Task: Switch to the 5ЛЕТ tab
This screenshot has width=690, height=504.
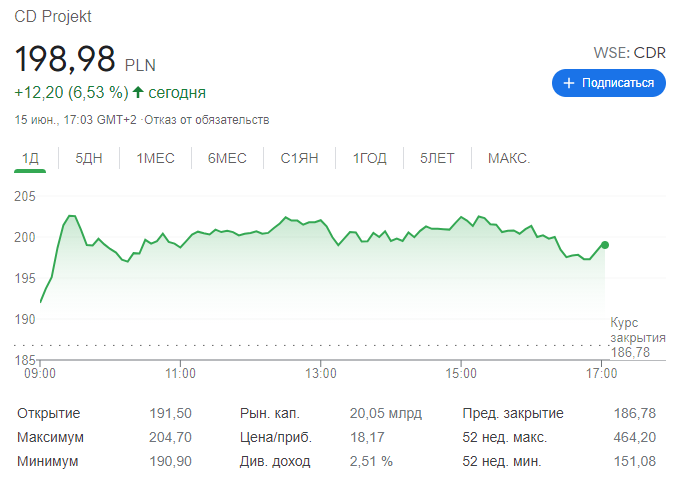Action: point(437,158)
